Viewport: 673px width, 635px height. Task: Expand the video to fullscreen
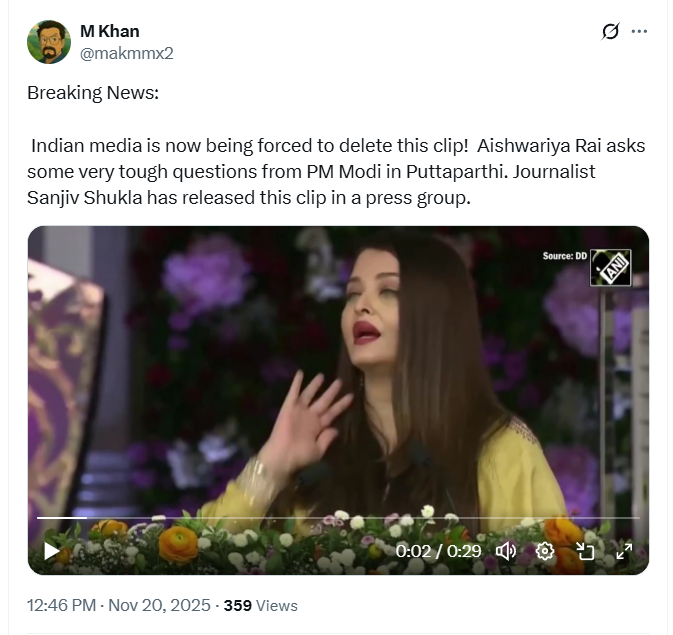click(x=624, y=551)
